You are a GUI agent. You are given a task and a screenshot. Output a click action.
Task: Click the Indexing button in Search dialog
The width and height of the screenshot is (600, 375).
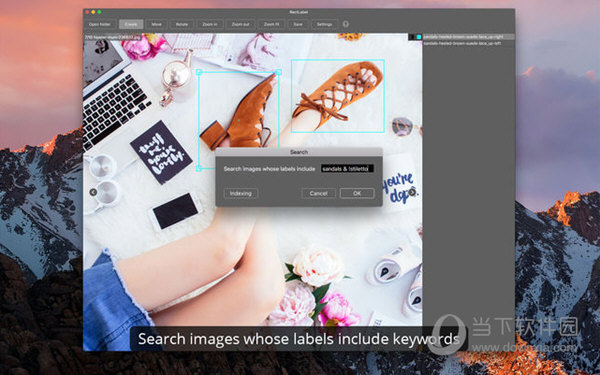pos(241,193)
